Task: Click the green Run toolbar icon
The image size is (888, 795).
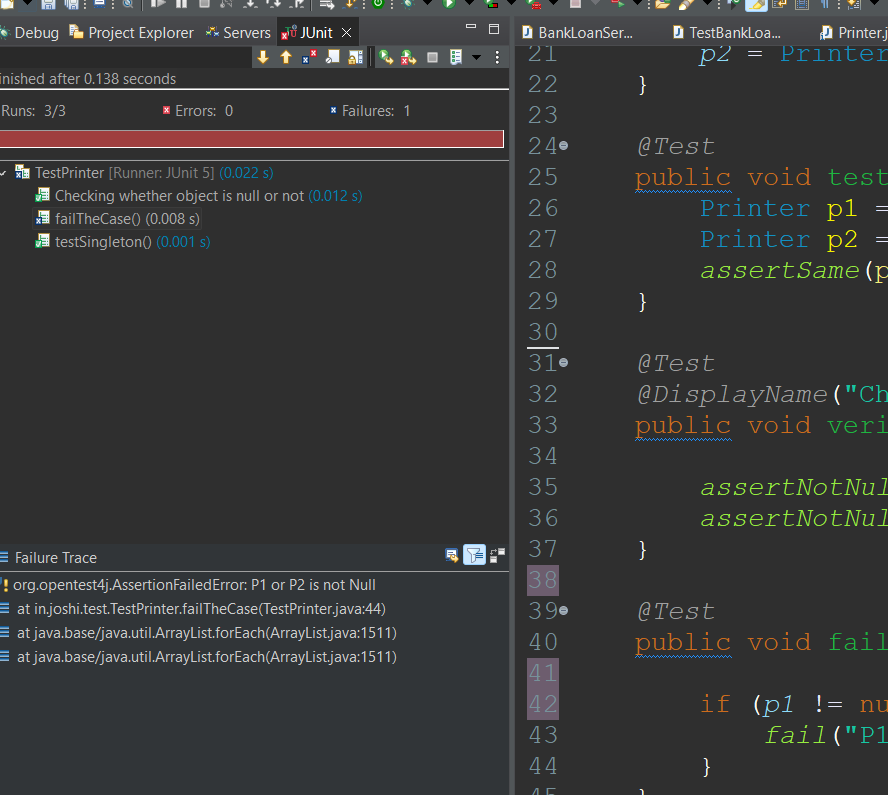Action: click(x=449, y=3)
